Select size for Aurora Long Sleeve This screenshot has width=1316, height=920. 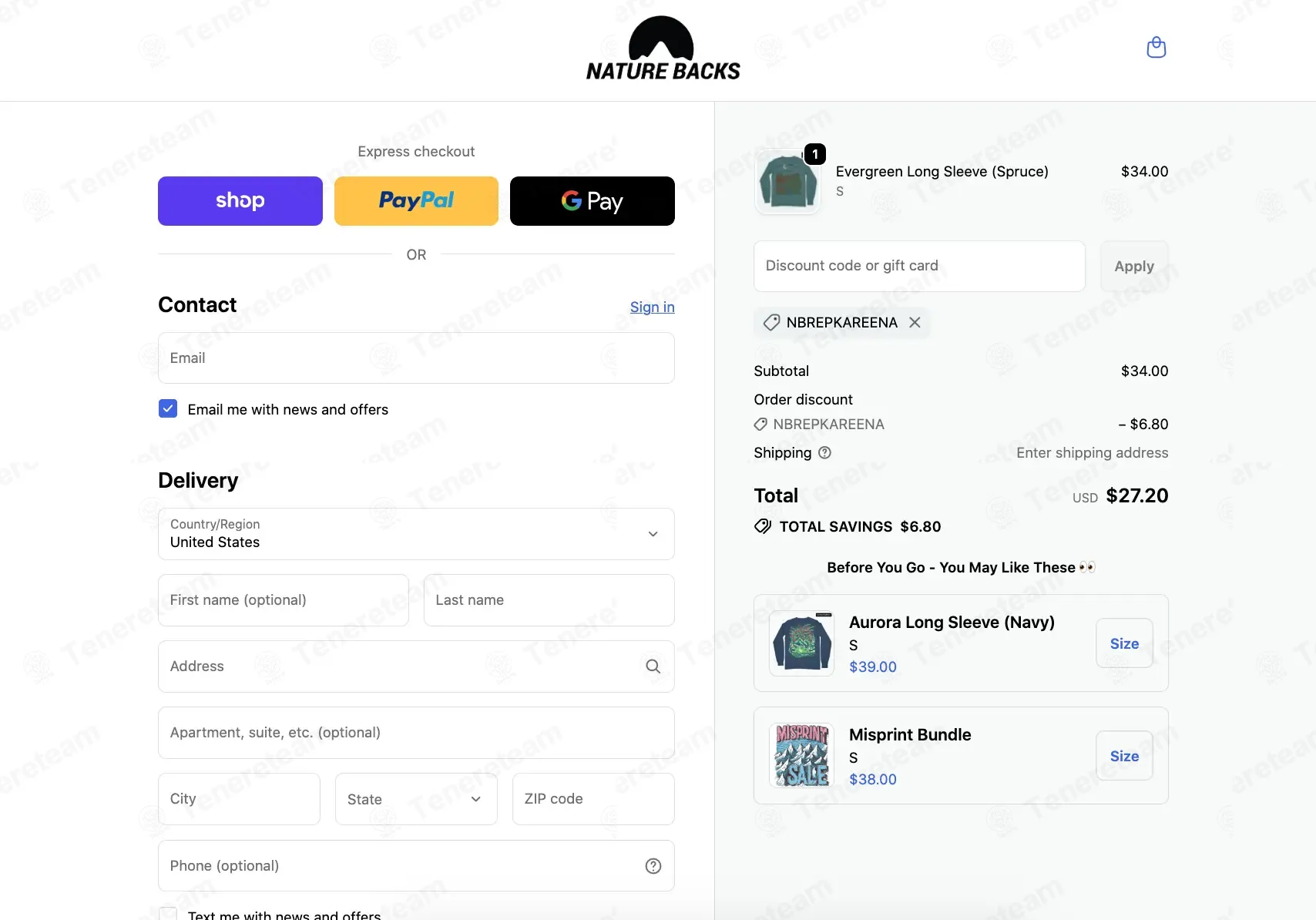(1123, 643)
